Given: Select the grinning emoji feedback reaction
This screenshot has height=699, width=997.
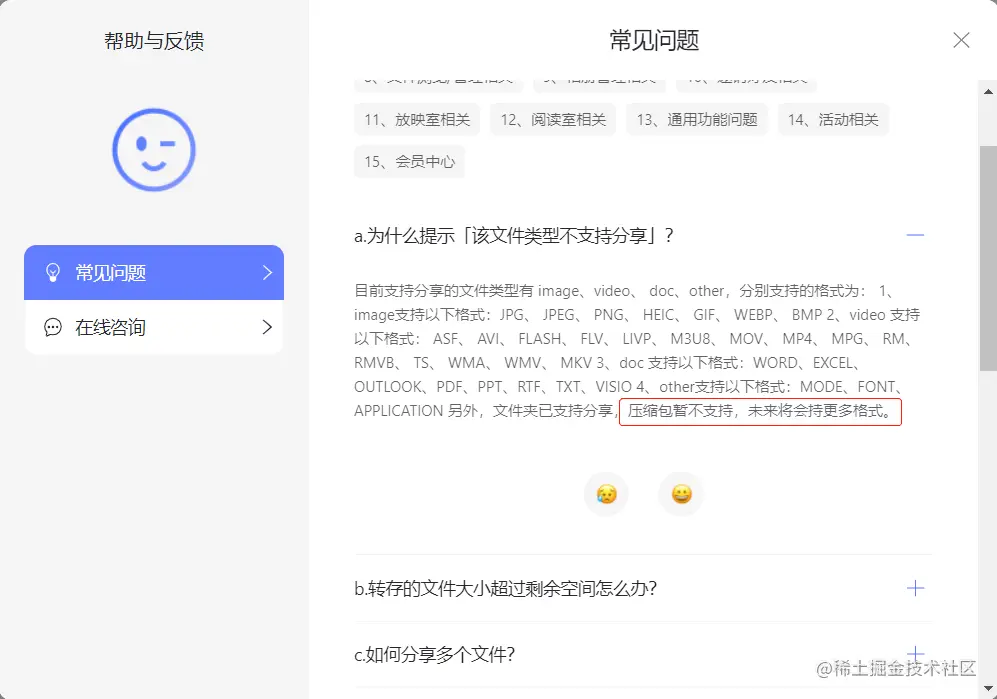Looking at the screenshot, I should tap(680, 493).
